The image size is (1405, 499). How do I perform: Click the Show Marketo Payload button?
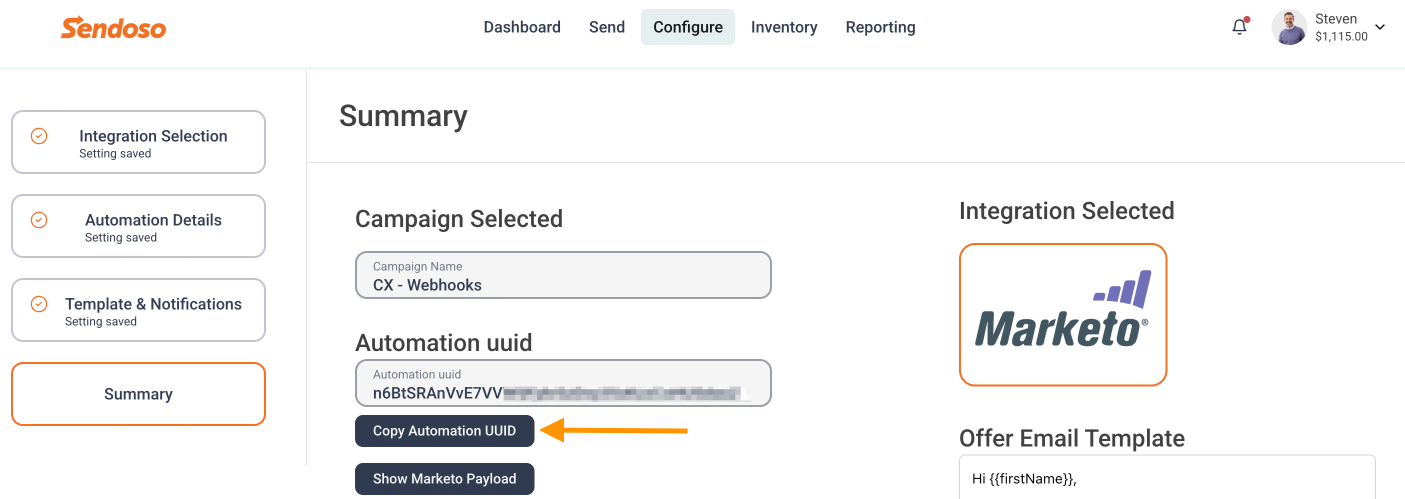(445, 479)
